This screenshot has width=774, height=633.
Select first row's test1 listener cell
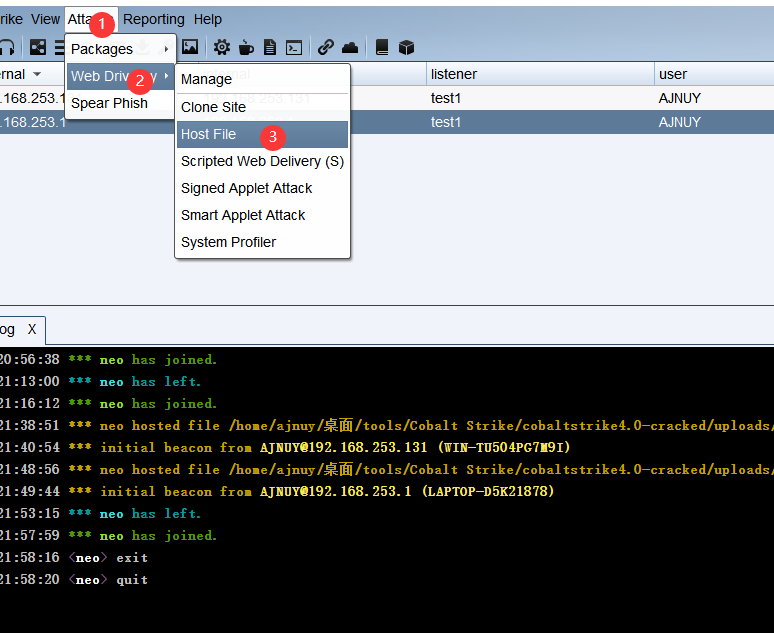pyautogui.click(x=540, y=98)
